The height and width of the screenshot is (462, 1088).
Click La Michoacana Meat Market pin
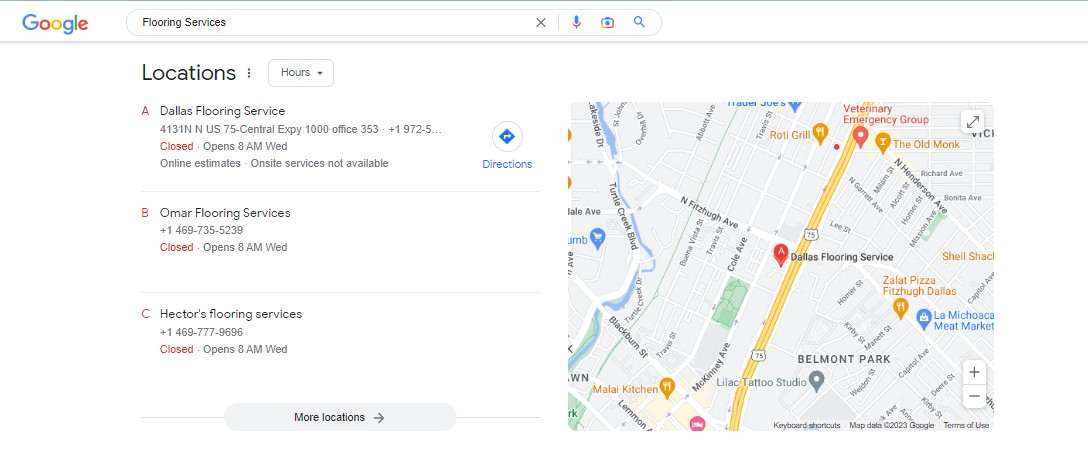(x=924, y=319)
